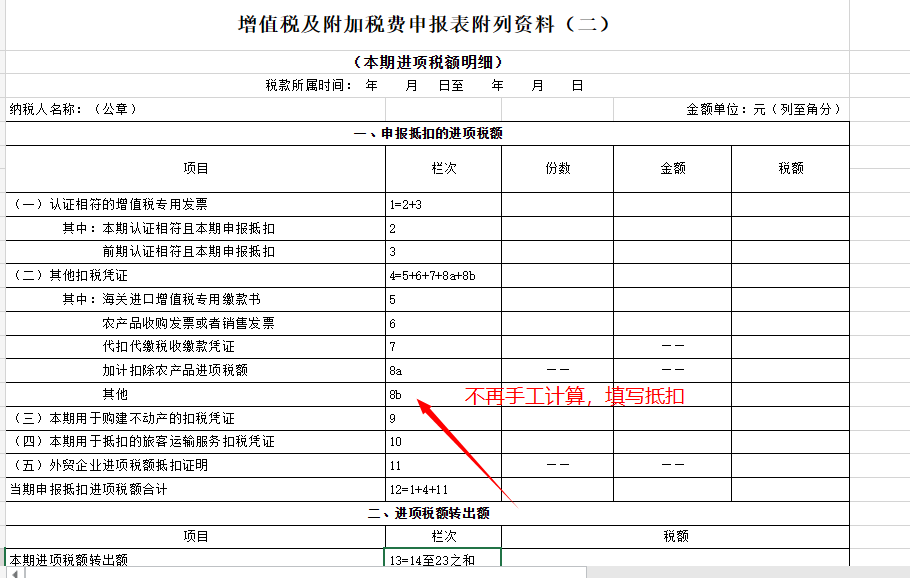Click the horizontal scrollbar left arrow
Viewport: 910px width, 578px height.
(x=15, y=573)
